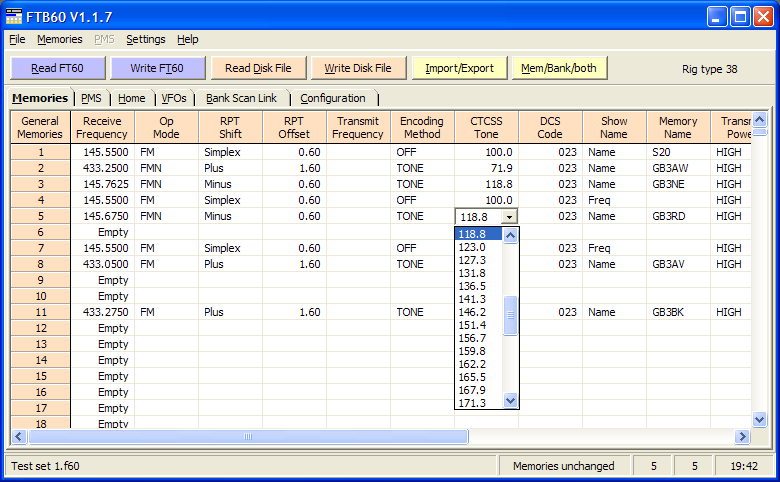The width and height of the screenshot is (780, 482).
Task: Click the Read FT60 button
Action: (58, 68)
